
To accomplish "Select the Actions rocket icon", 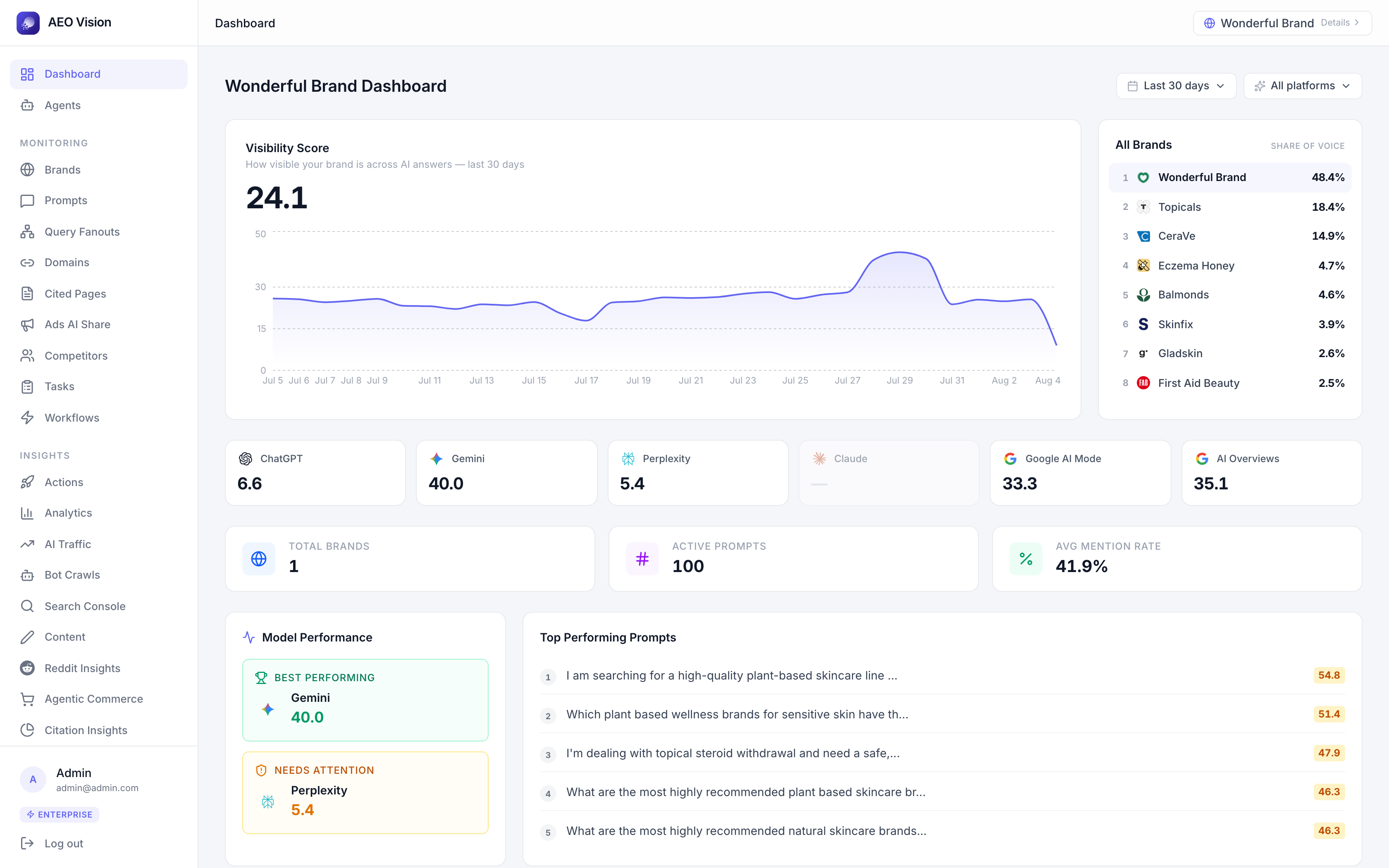I will [x=27, y=482].
